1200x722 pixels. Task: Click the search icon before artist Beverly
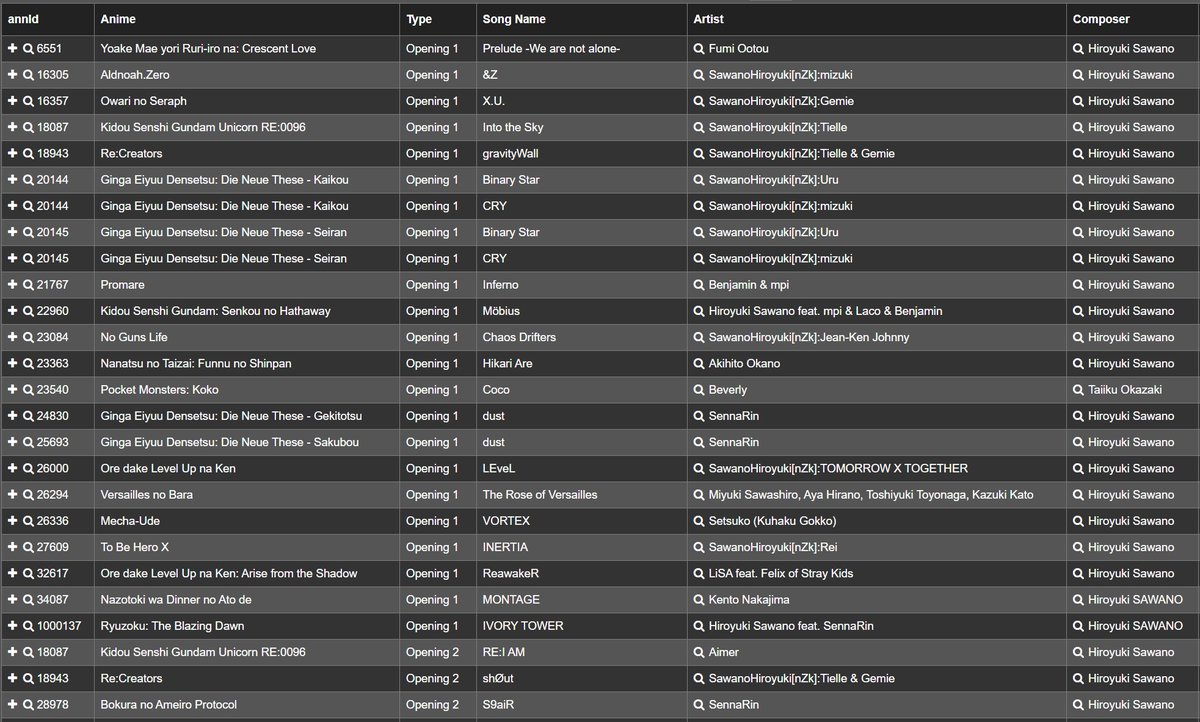pos(698,390)
